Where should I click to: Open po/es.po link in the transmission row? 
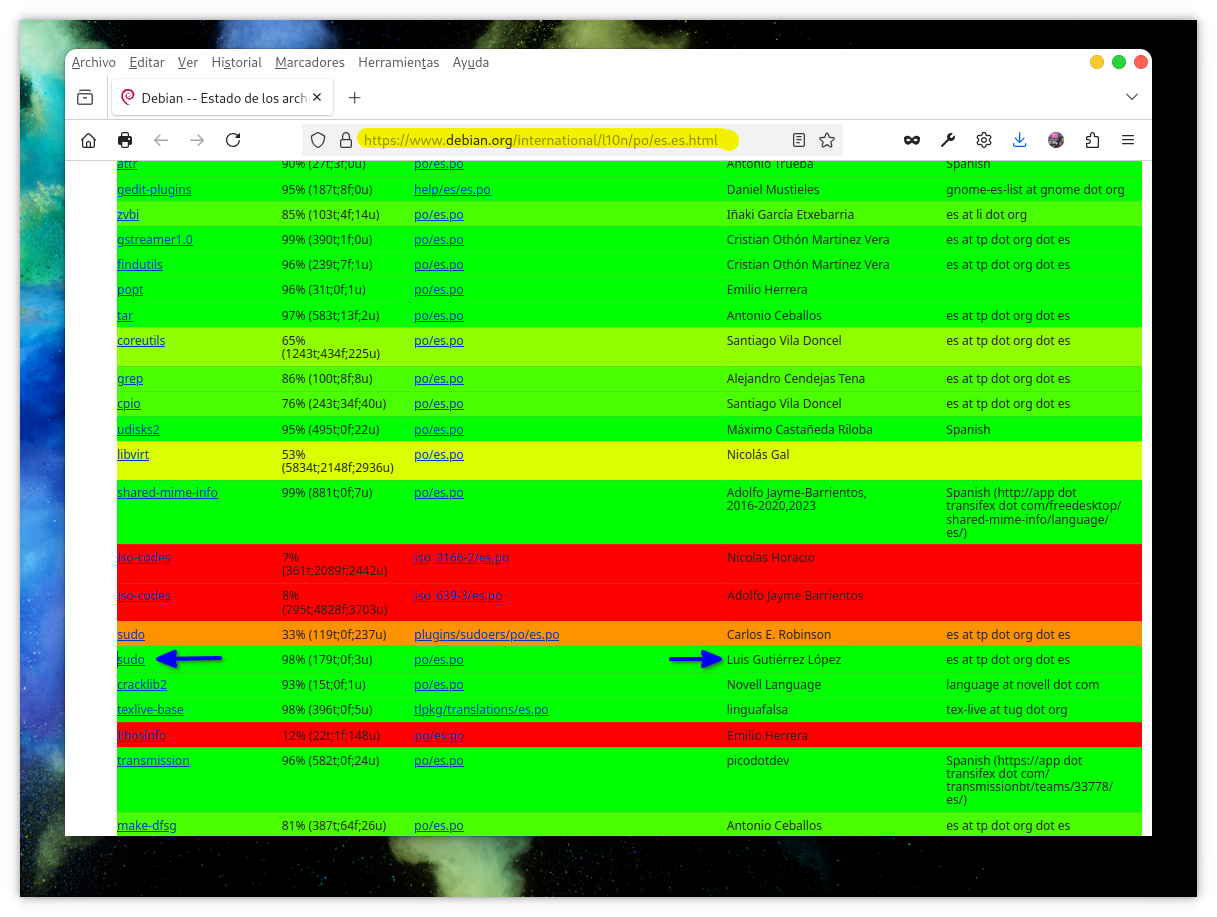point(439,760)
